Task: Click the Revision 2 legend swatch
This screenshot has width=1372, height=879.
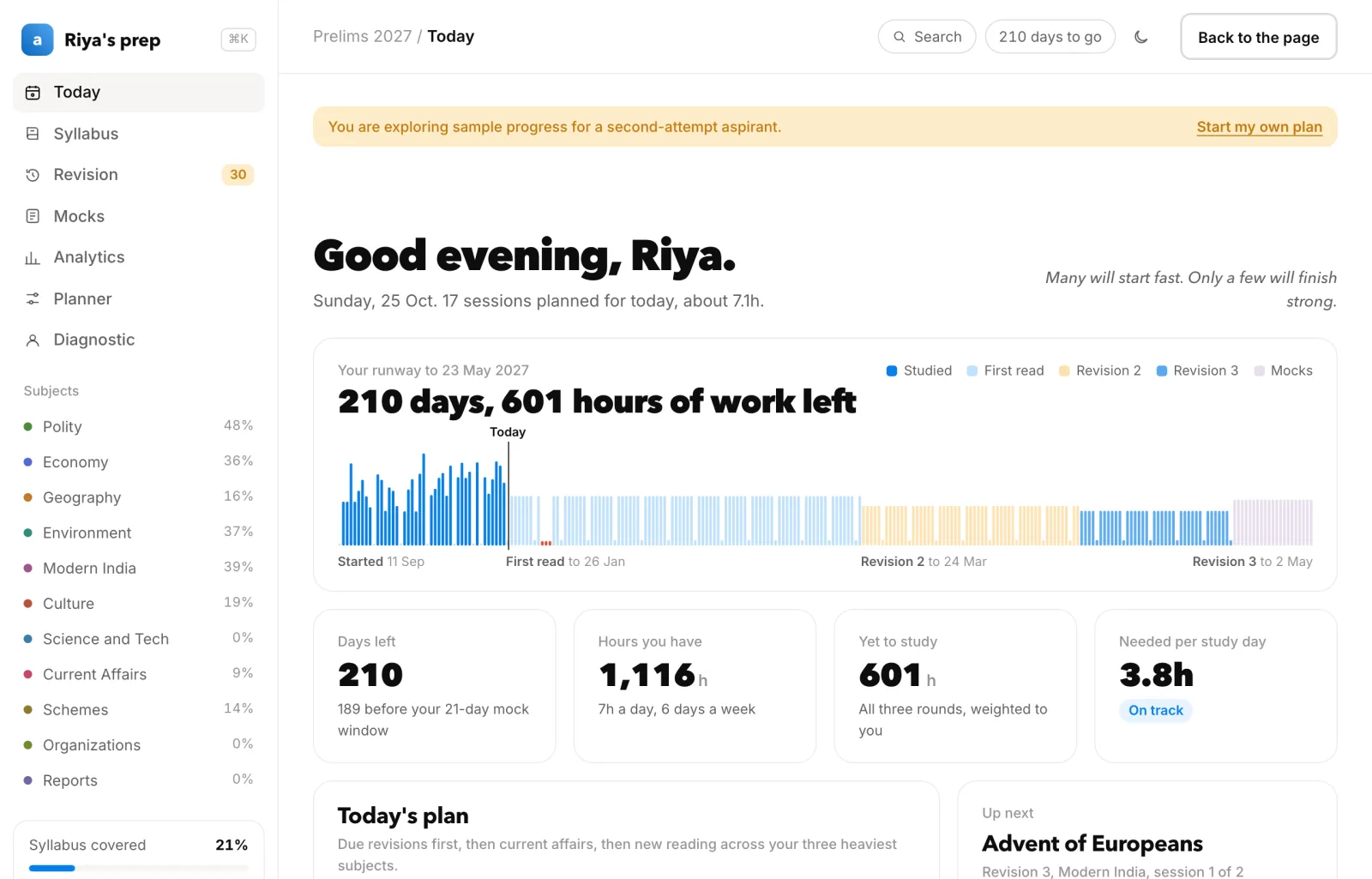Action: (x=1064, y=370)
